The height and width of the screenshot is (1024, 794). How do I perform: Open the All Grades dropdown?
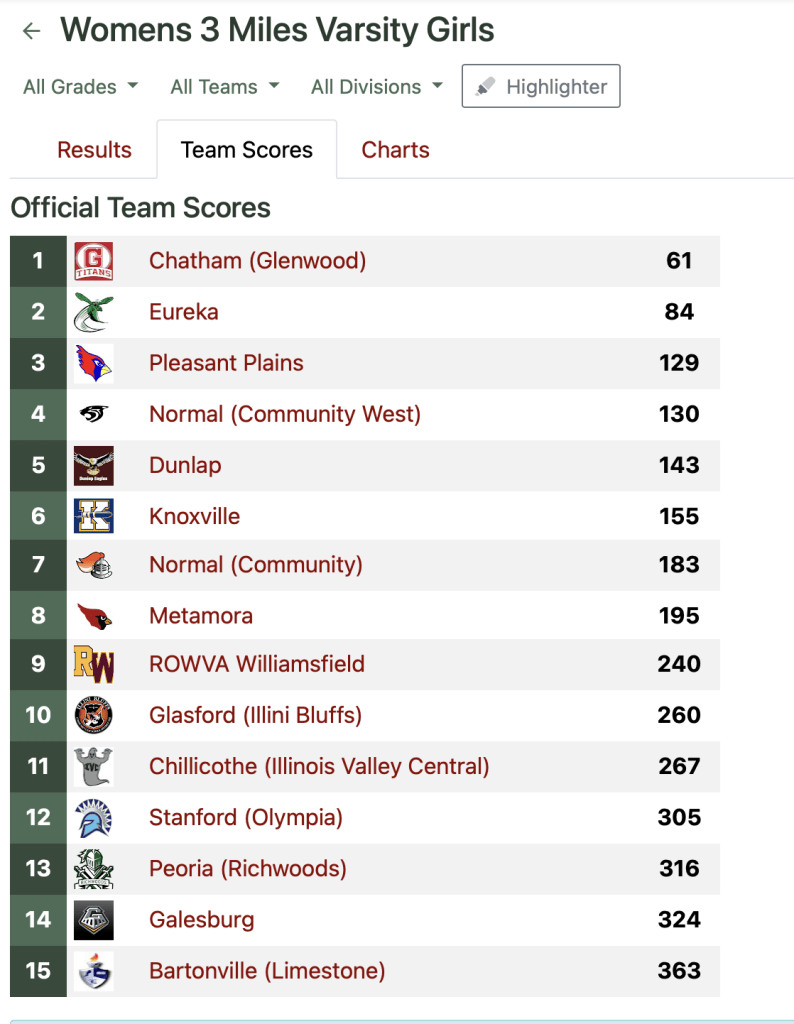tap(81, 87)
